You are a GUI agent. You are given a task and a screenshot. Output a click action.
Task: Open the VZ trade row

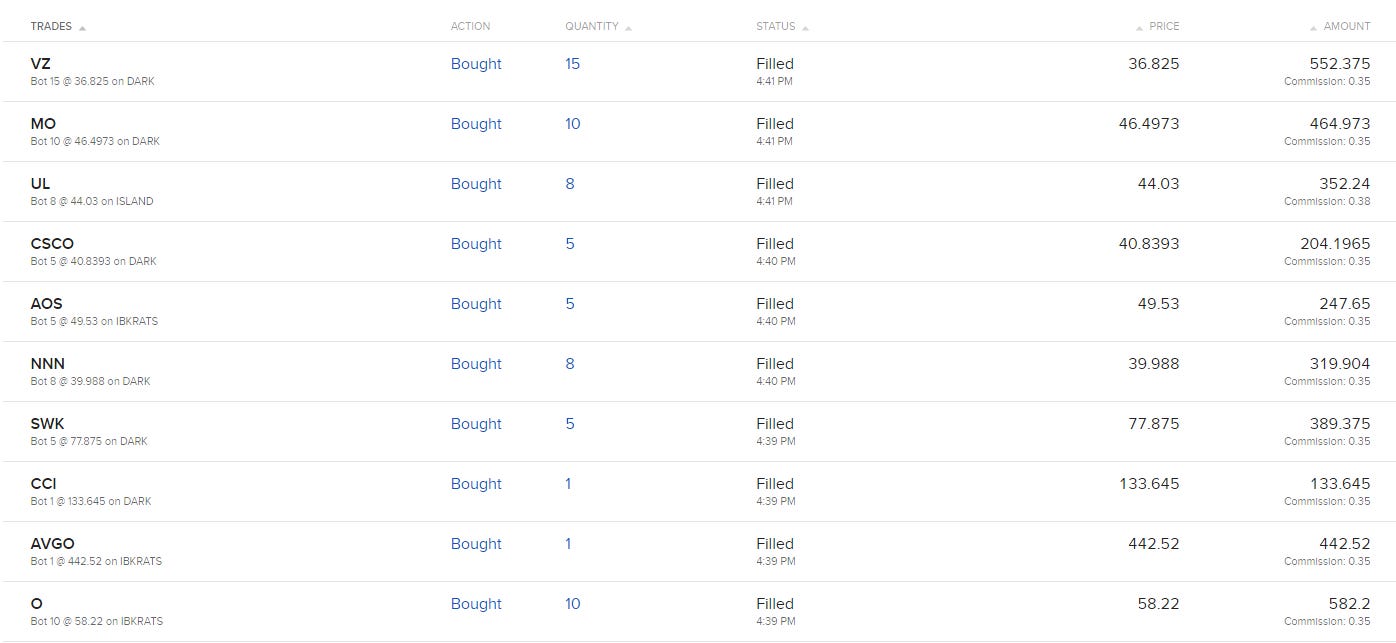(698, 72)
